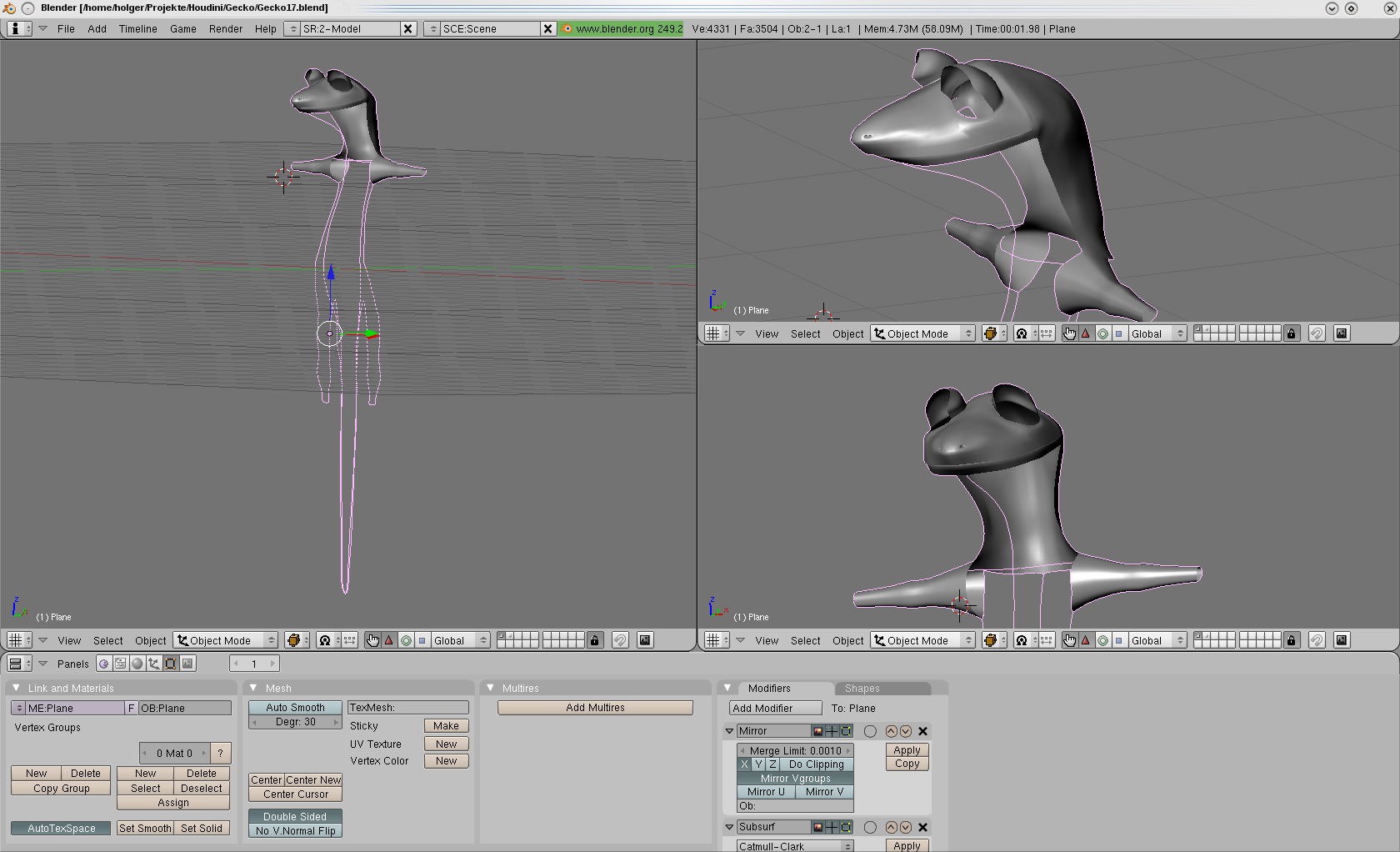Open the Object Mode dropdown in left viewport
Image resolution: width=1400 pixels, height=852 pixels.
click(226, 640)
